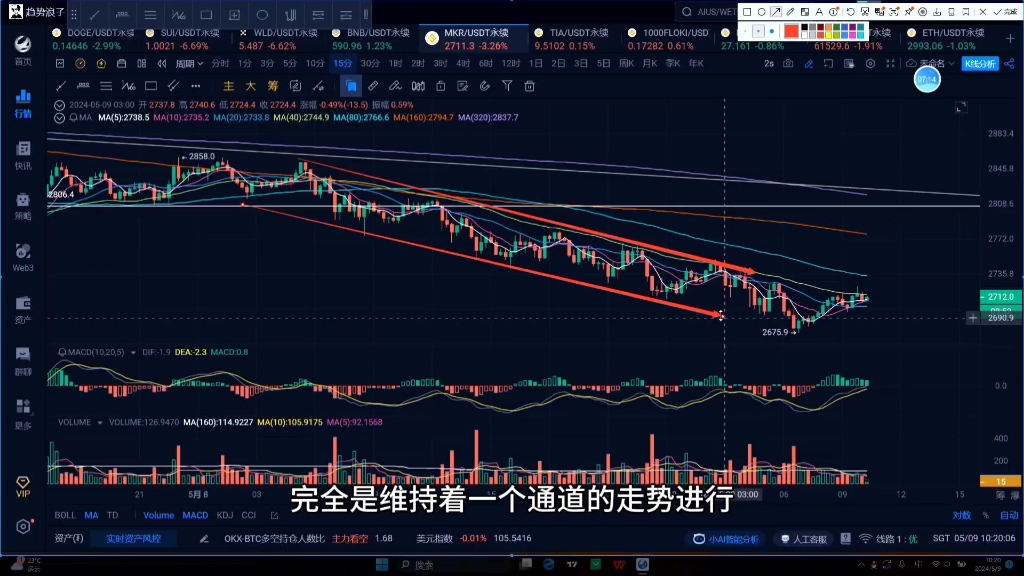Toggle the Volume sub-chart

point(159,515)
